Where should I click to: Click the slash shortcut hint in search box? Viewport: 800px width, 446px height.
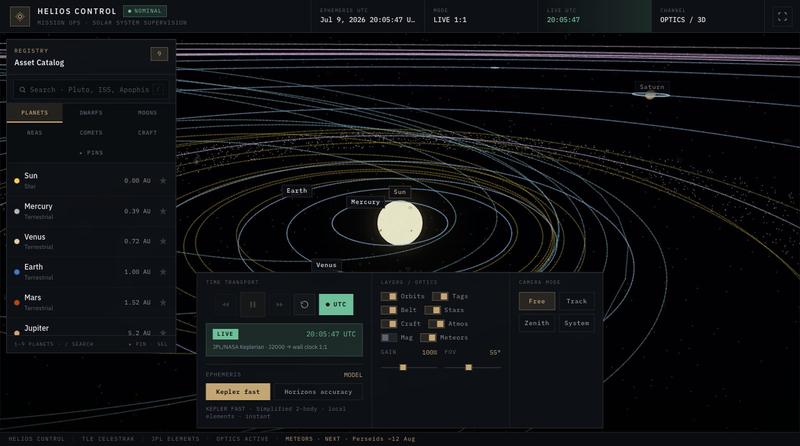pyautogui.click(x=159, y=90)
